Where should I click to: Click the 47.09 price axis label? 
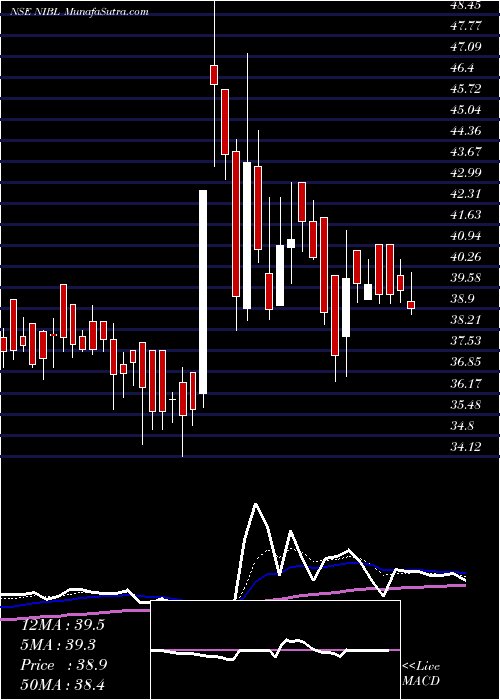(x=466, y=46)
